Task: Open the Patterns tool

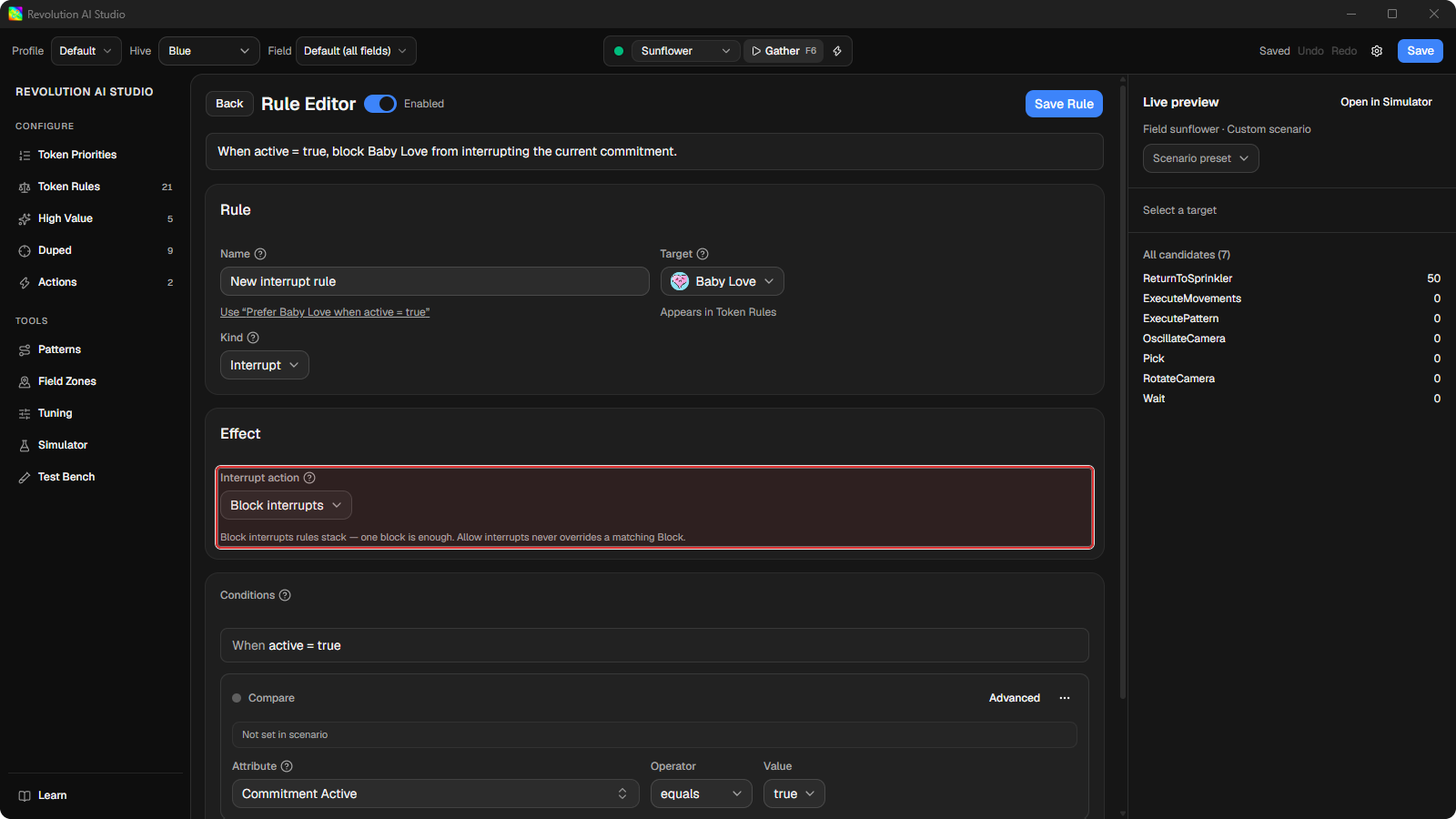Action: tap(96, 349)
